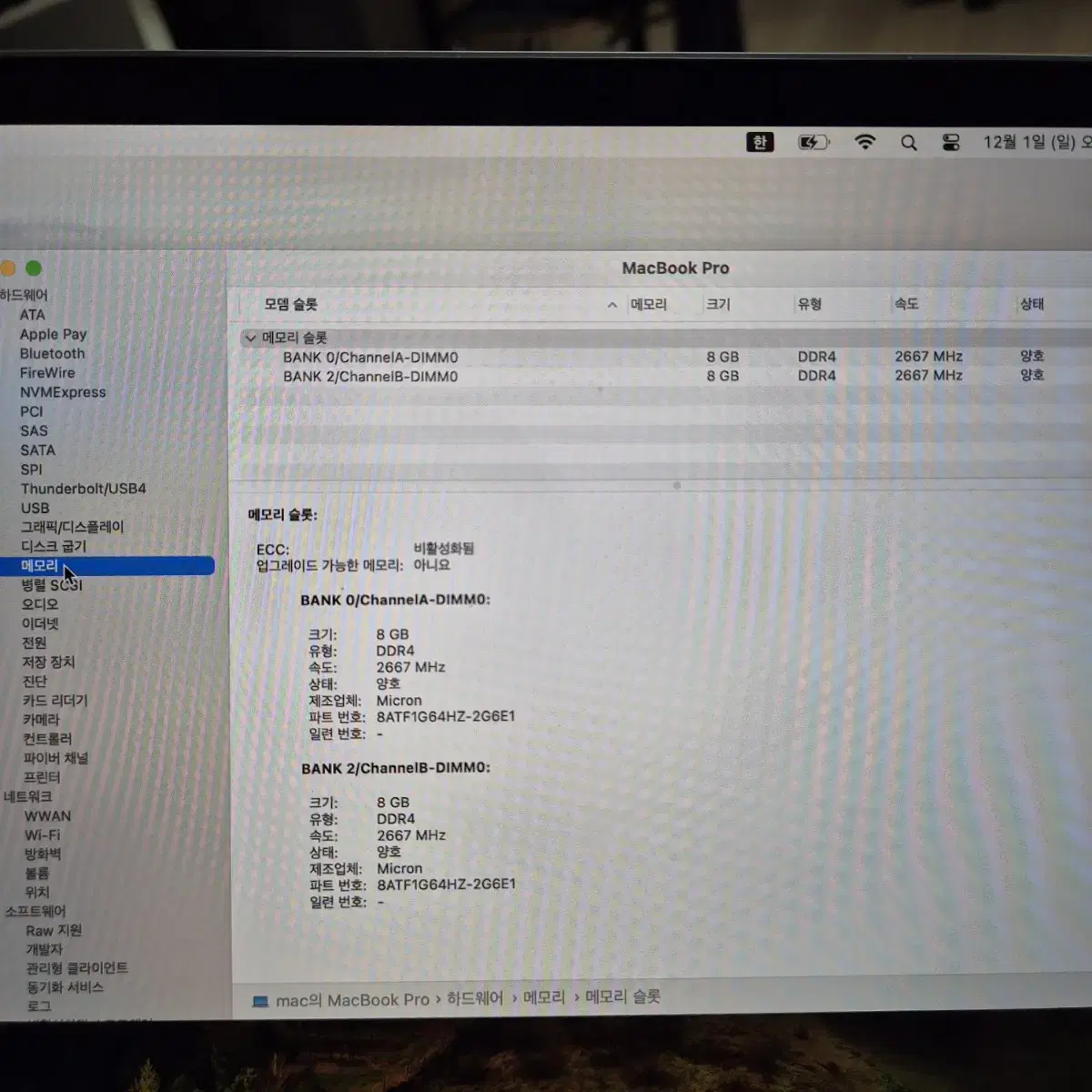1092x1092 pixels.
Task: Click the 유형 column header
Action: [x=810, y=304]
